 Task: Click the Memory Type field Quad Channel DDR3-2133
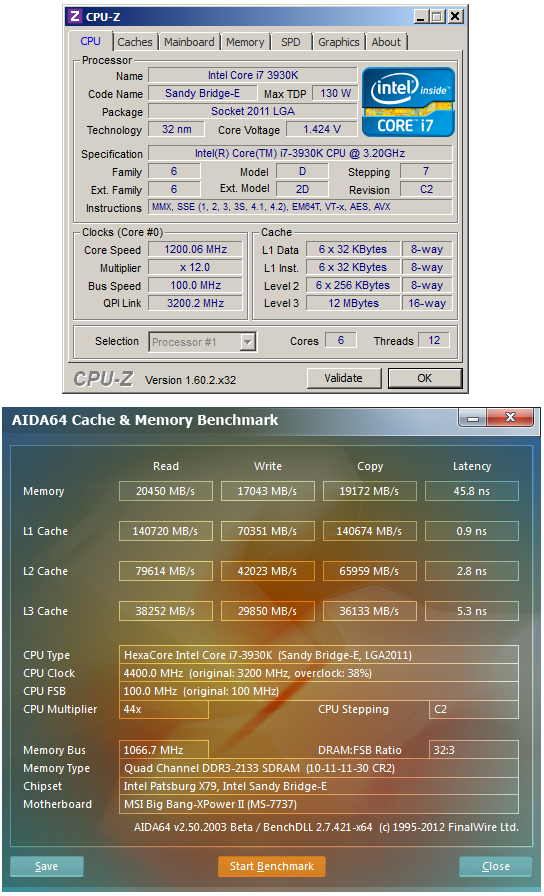click(319, 768)
